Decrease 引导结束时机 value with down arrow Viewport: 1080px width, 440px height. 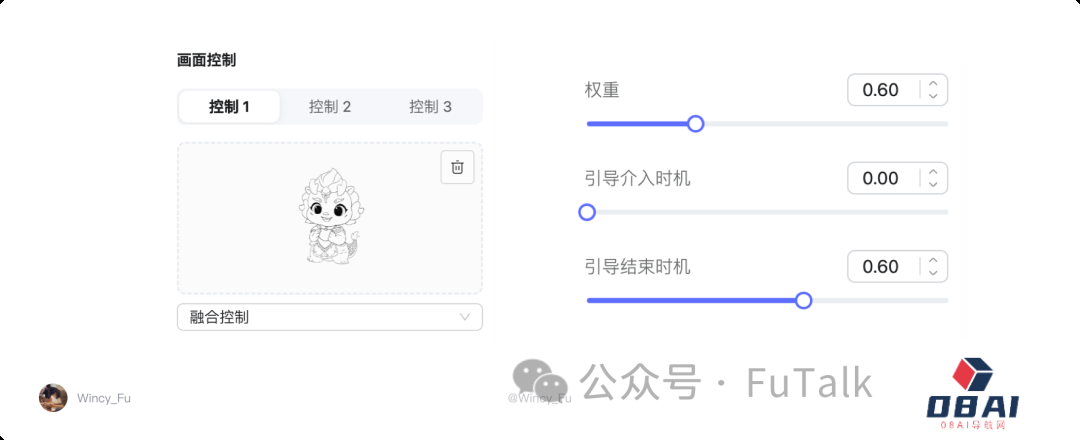(x=933, y=272)
